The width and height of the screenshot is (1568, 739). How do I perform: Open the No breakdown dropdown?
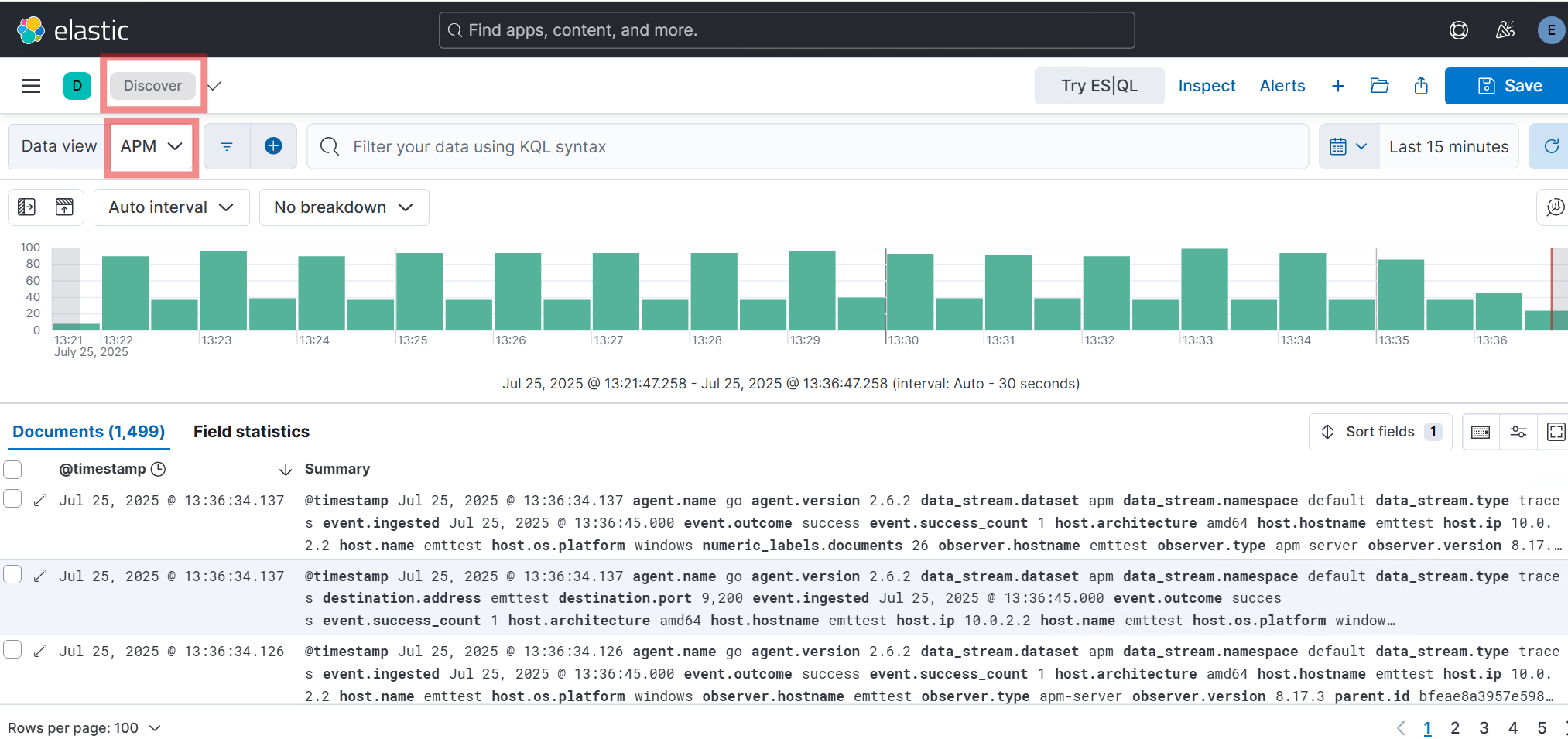coord(344,207)
